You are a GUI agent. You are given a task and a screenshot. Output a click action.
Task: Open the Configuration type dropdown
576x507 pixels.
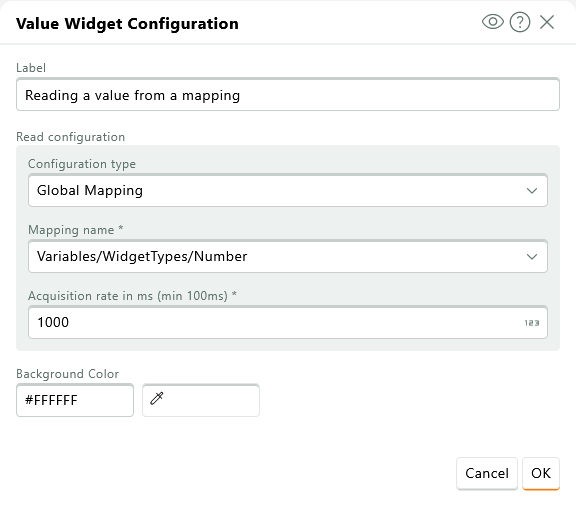288,190
